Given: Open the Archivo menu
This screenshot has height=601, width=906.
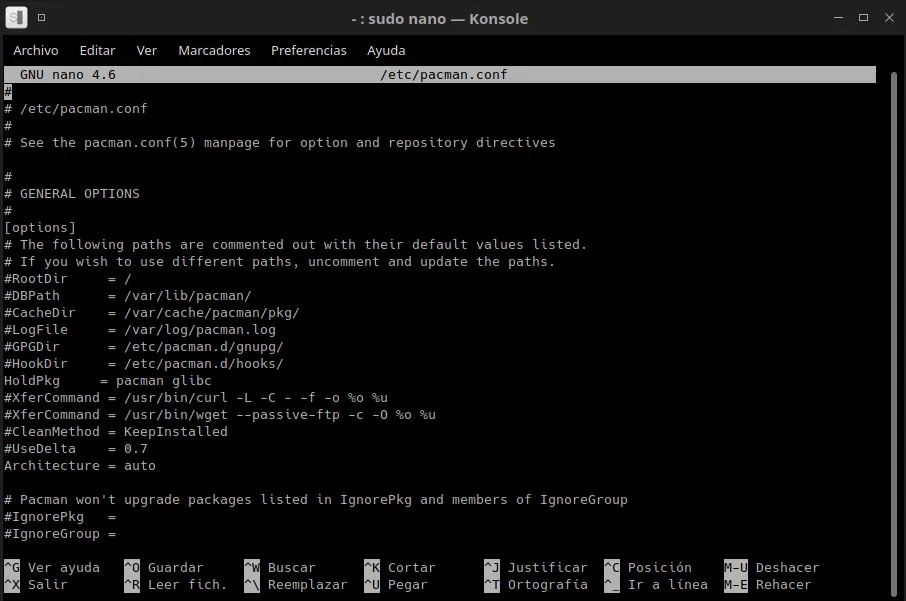Looking at the screenshot, I should tap(36, 50).
